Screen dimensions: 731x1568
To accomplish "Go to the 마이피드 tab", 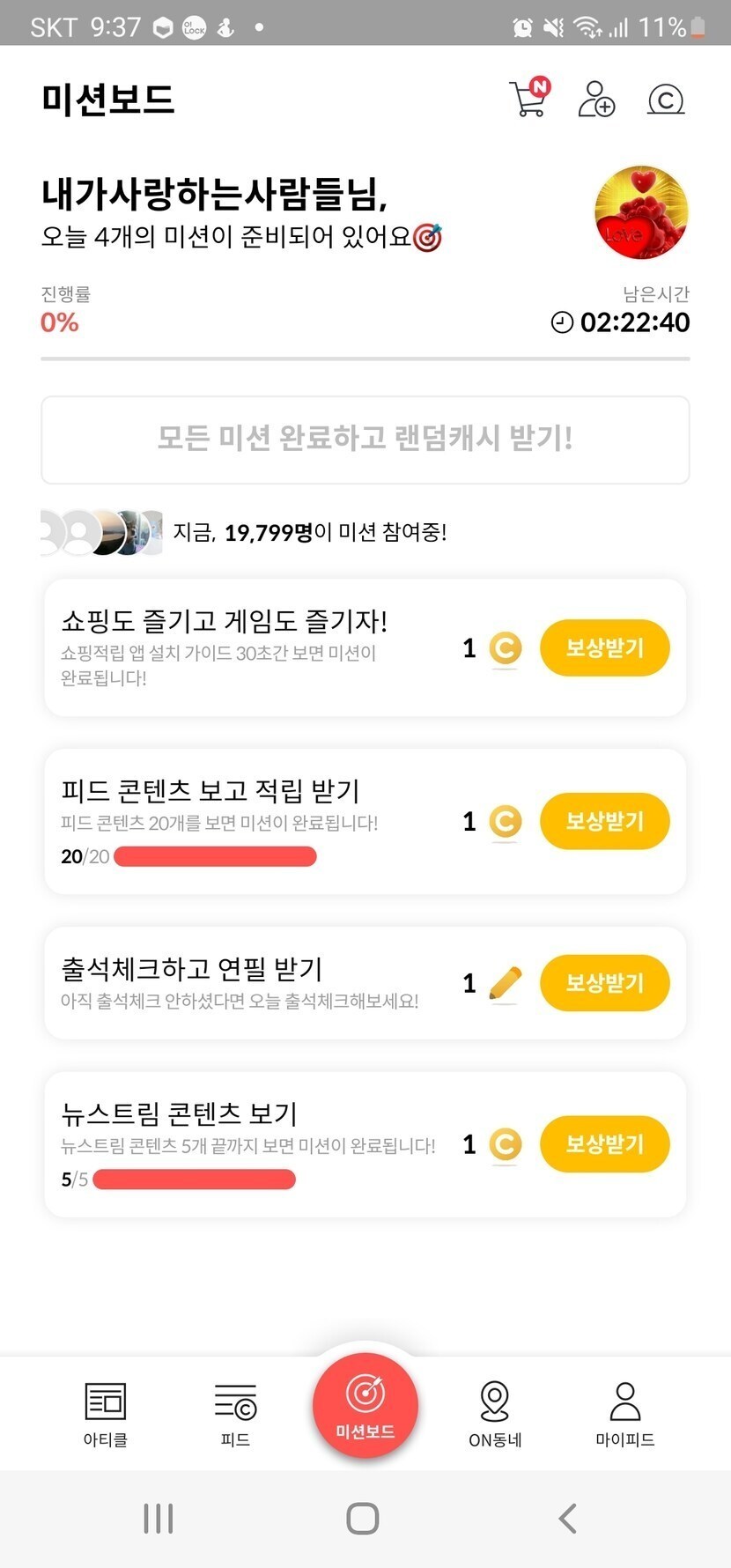I will 624,1412.
